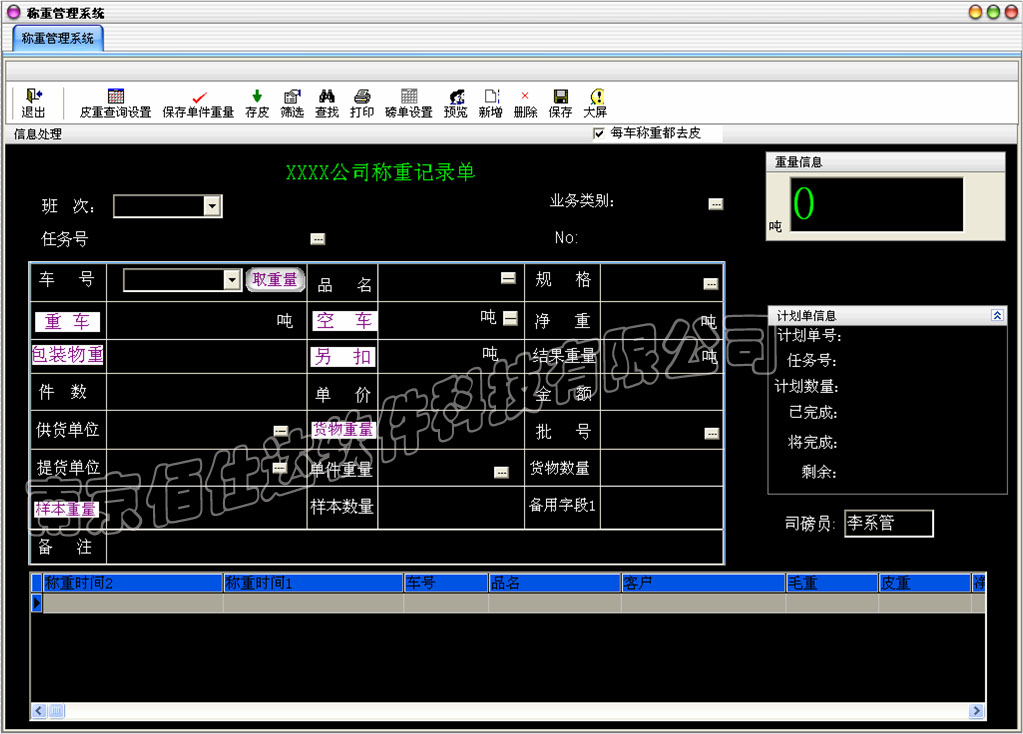Click the 客户 column header
The image size is (1023, 734).
703,583
